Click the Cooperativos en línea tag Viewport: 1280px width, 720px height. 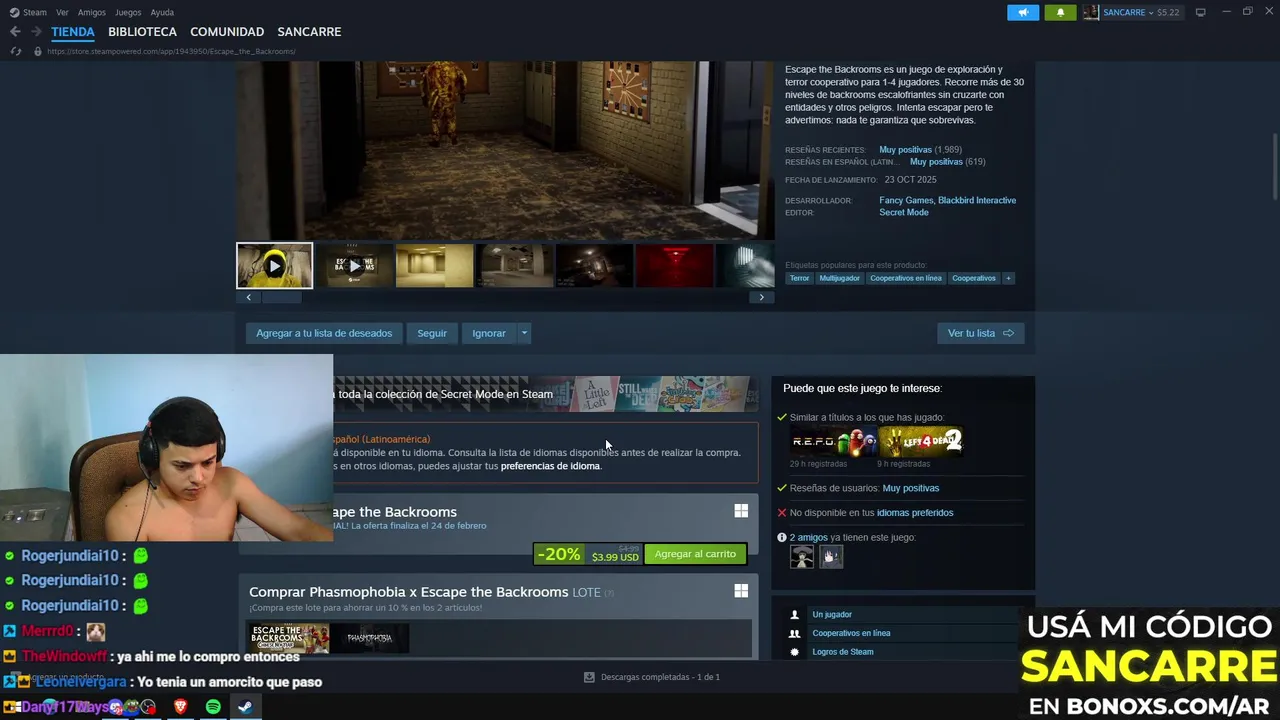pos(906,278)
